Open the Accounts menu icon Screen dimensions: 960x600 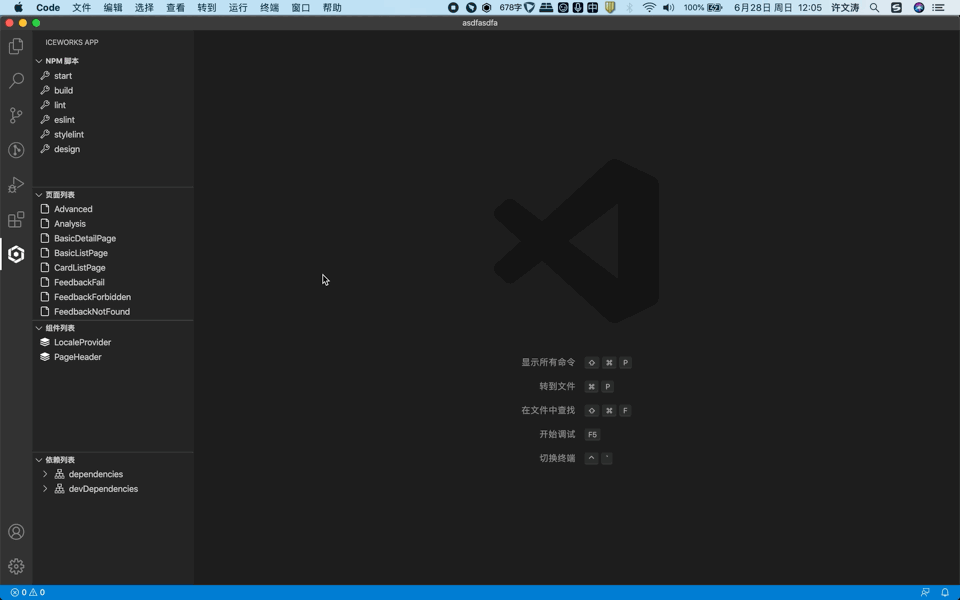pyautogui.click(x=17, y=532)
